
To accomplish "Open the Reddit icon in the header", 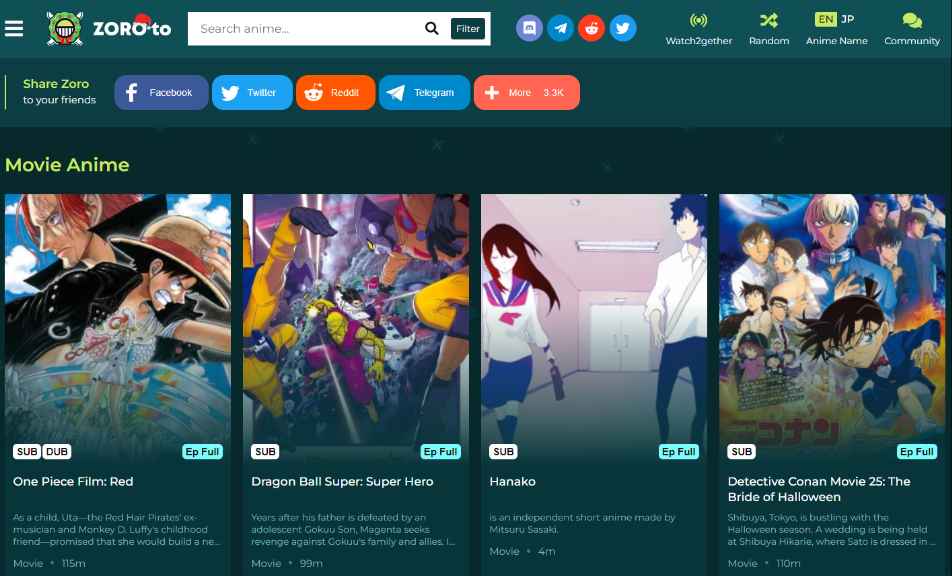I will click(x=592, y=28).
